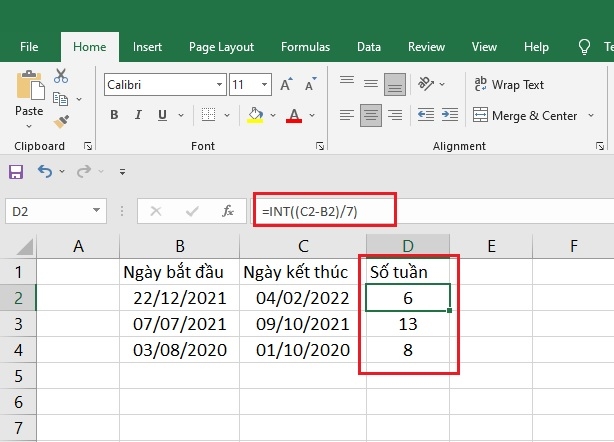Customize Quick Access Toolbar arrow
This screenshot has height=442, width=614.
[123, 171]
